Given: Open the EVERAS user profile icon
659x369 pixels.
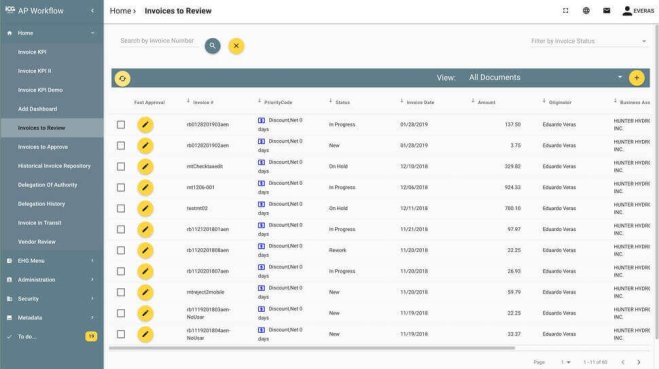Looking at the screenshot, I should (x=627, y=11).
